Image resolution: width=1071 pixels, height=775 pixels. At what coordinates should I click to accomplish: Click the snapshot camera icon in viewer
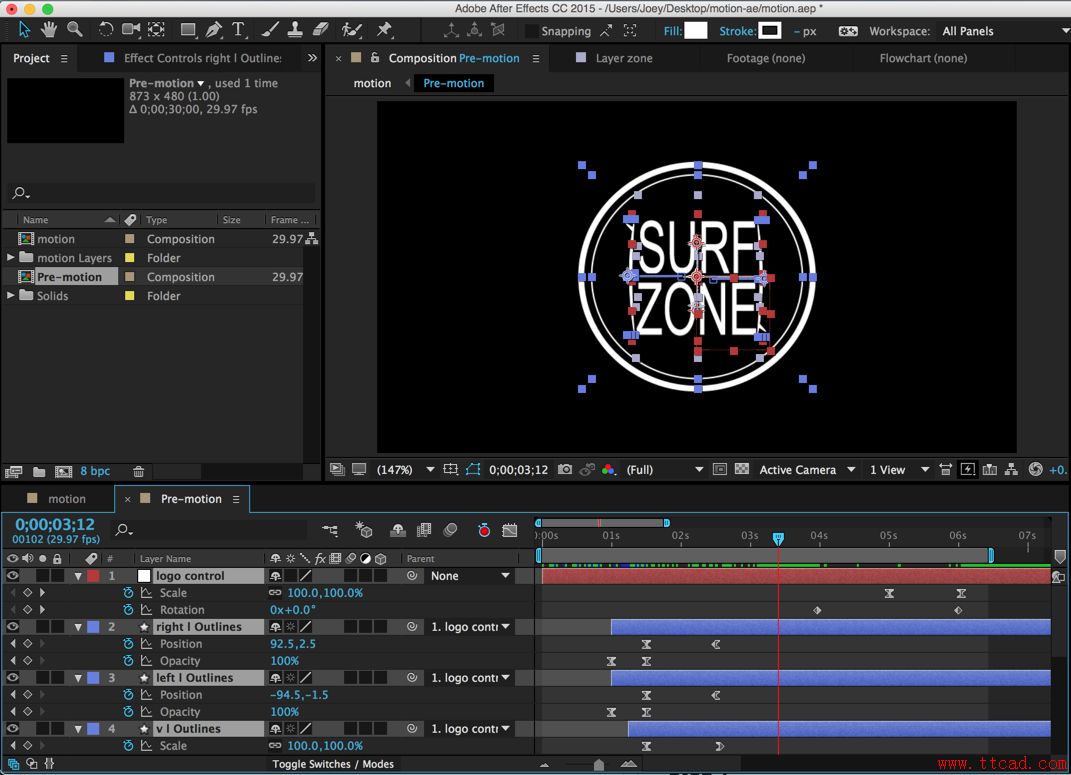565,470
